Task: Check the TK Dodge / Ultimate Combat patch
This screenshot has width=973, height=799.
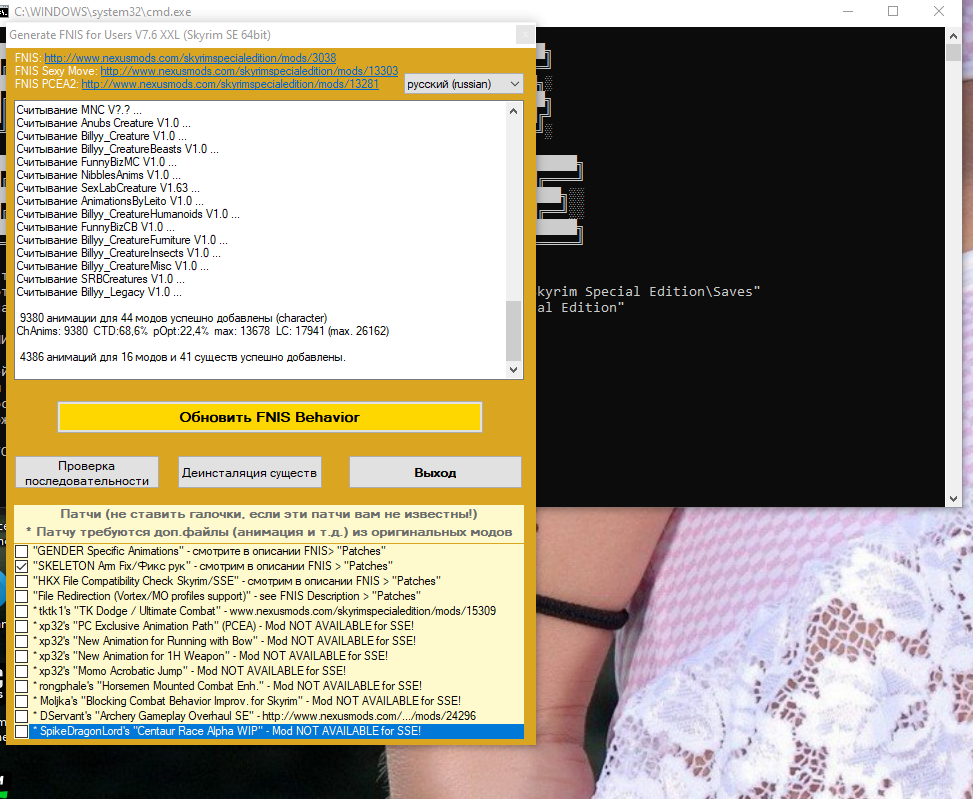Action: [22, 611]
